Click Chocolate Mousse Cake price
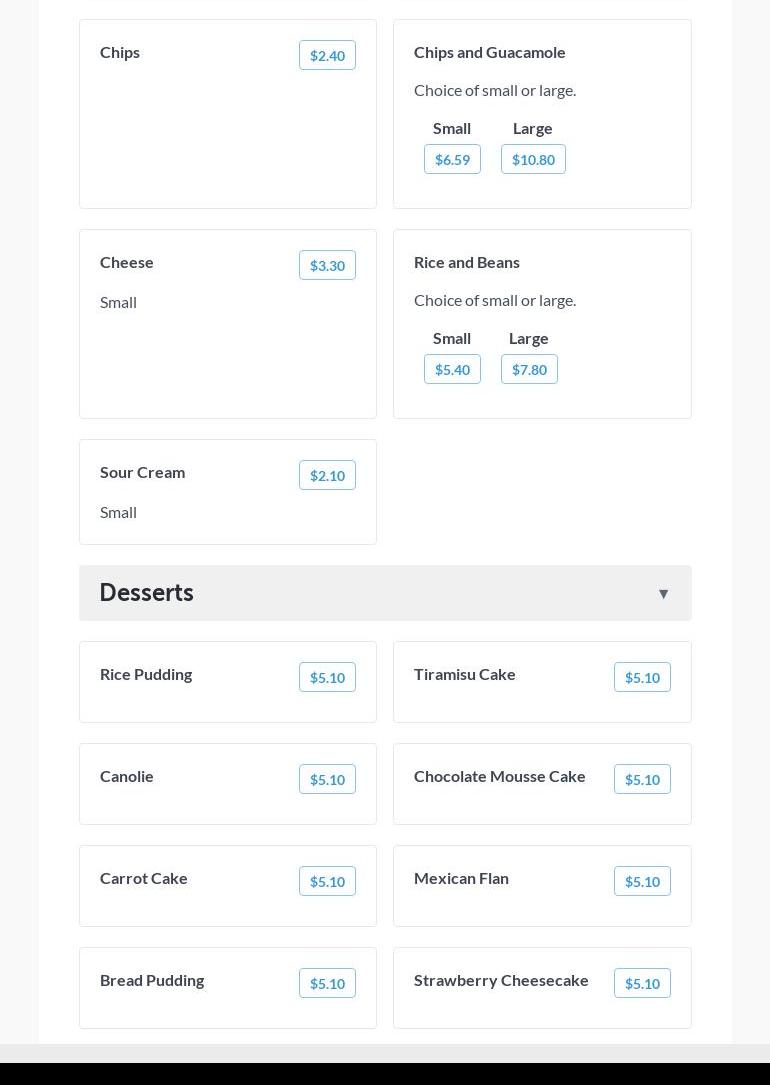The image size is (770, 1085). point(642,779)
